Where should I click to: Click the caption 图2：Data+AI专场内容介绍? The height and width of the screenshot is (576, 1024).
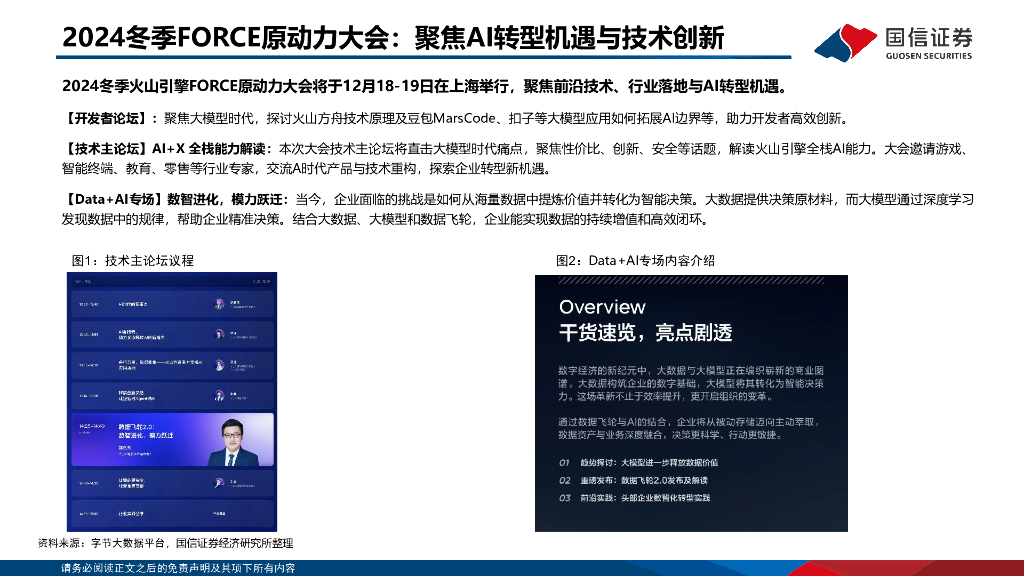[635, 261]
